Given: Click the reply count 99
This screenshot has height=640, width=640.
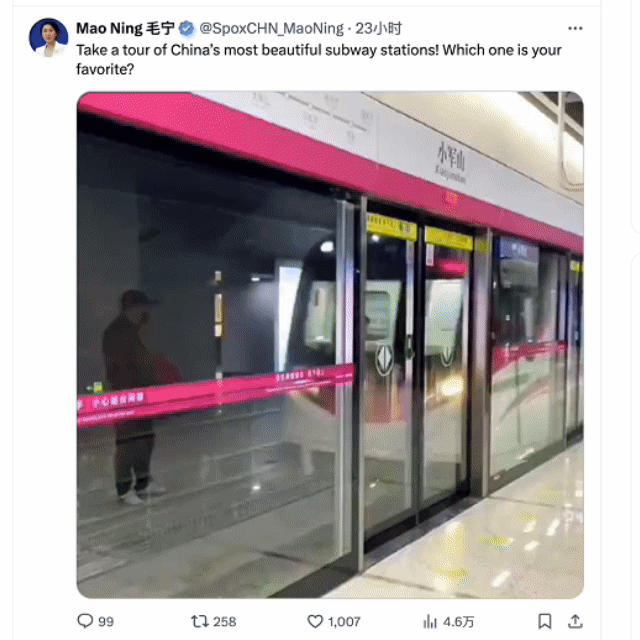Looking at the screenshot, I should (x=106, y=622).
